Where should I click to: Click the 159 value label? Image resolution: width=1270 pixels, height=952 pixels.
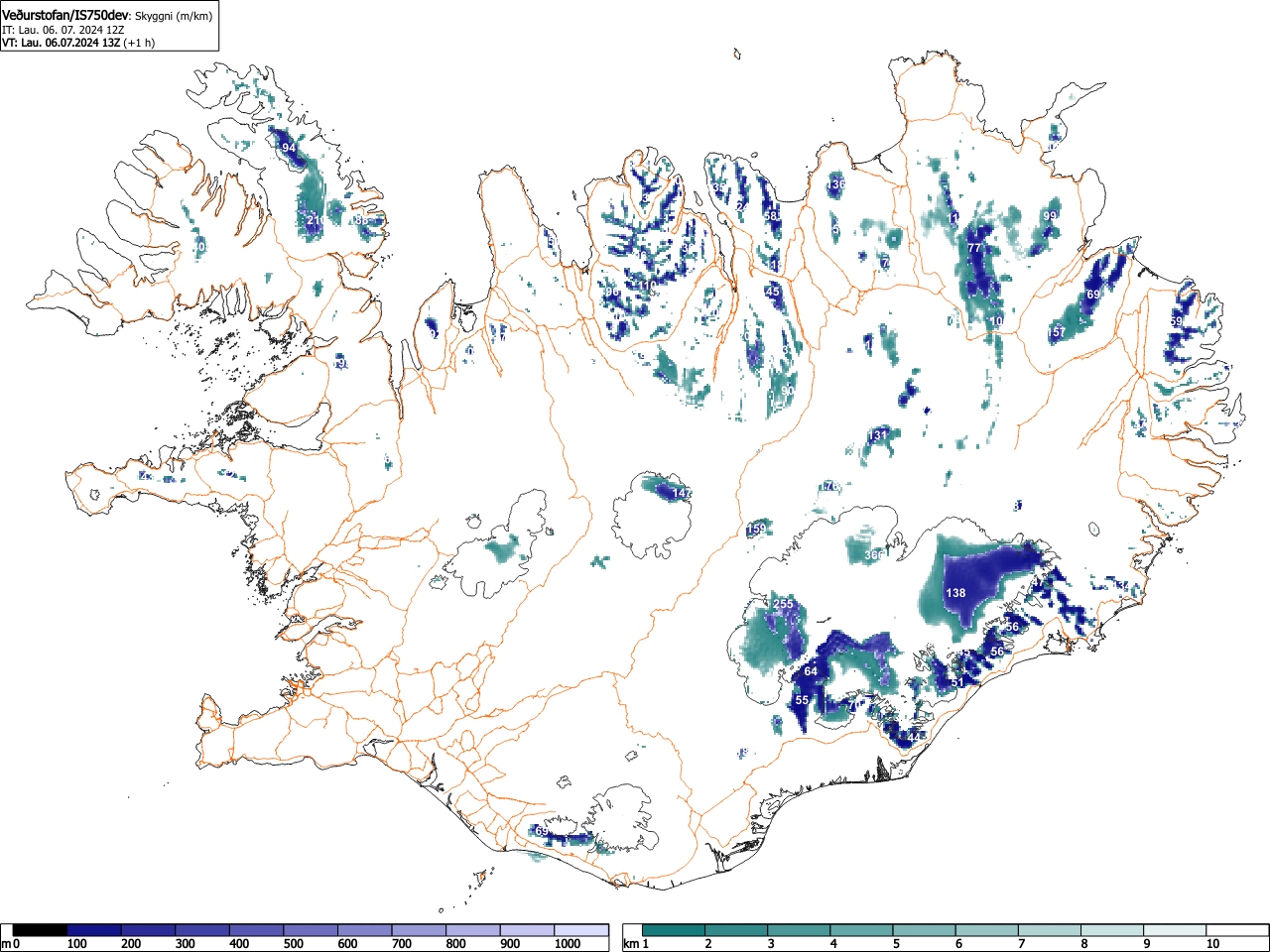[x=757, y=530]
